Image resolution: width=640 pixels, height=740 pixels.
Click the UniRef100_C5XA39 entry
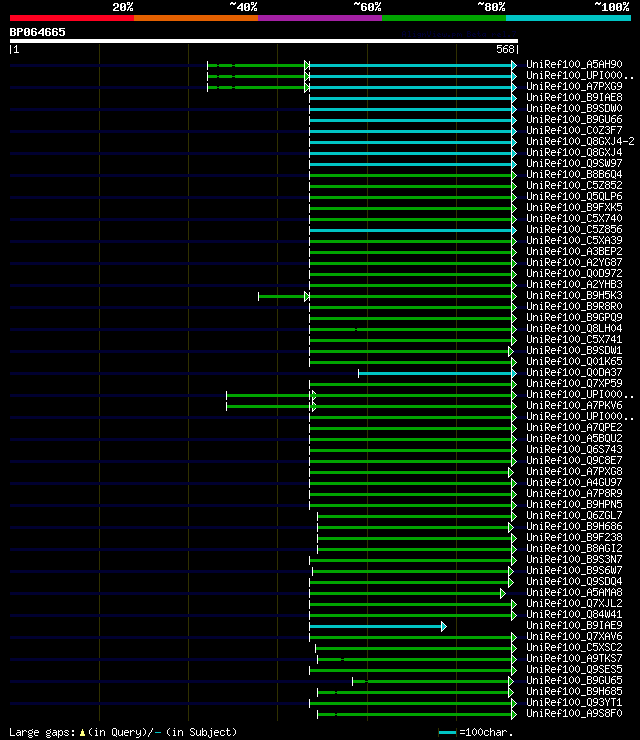[x=574, y=240]
